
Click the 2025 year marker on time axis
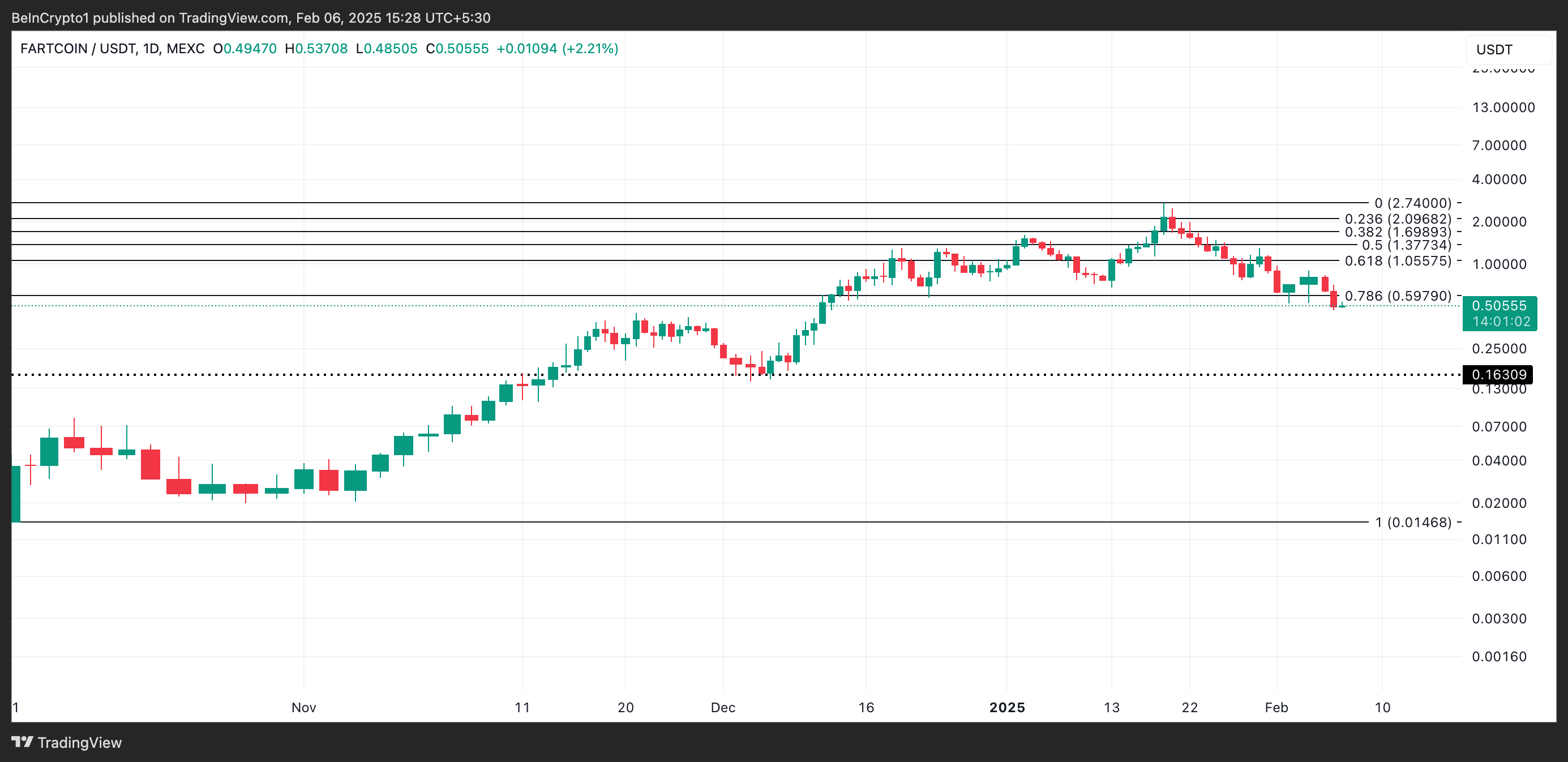click(1007, 707)
